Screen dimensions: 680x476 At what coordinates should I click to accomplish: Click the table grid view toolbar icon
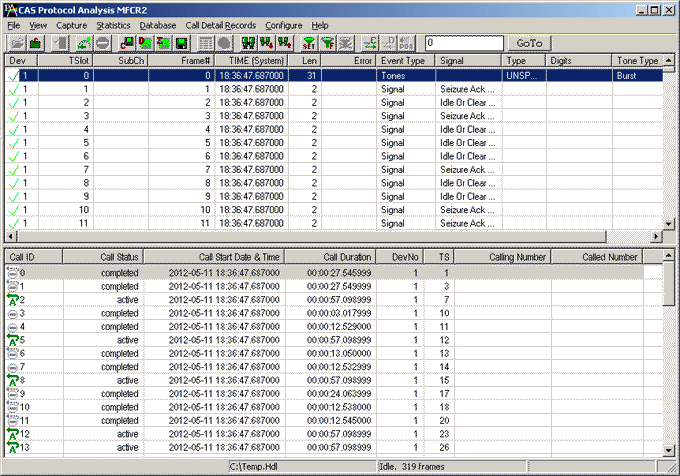[x=206, y=43]
